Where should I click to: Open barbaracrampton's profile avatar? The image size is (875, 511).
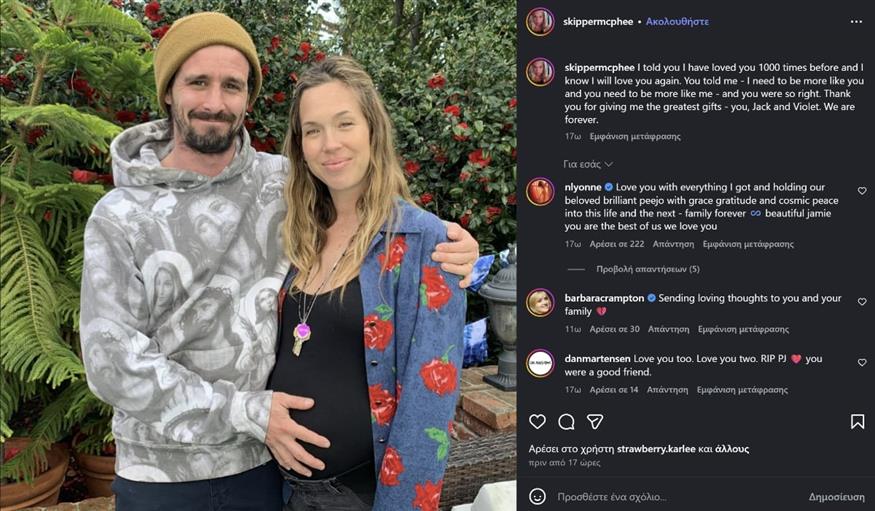click(540, 302)
